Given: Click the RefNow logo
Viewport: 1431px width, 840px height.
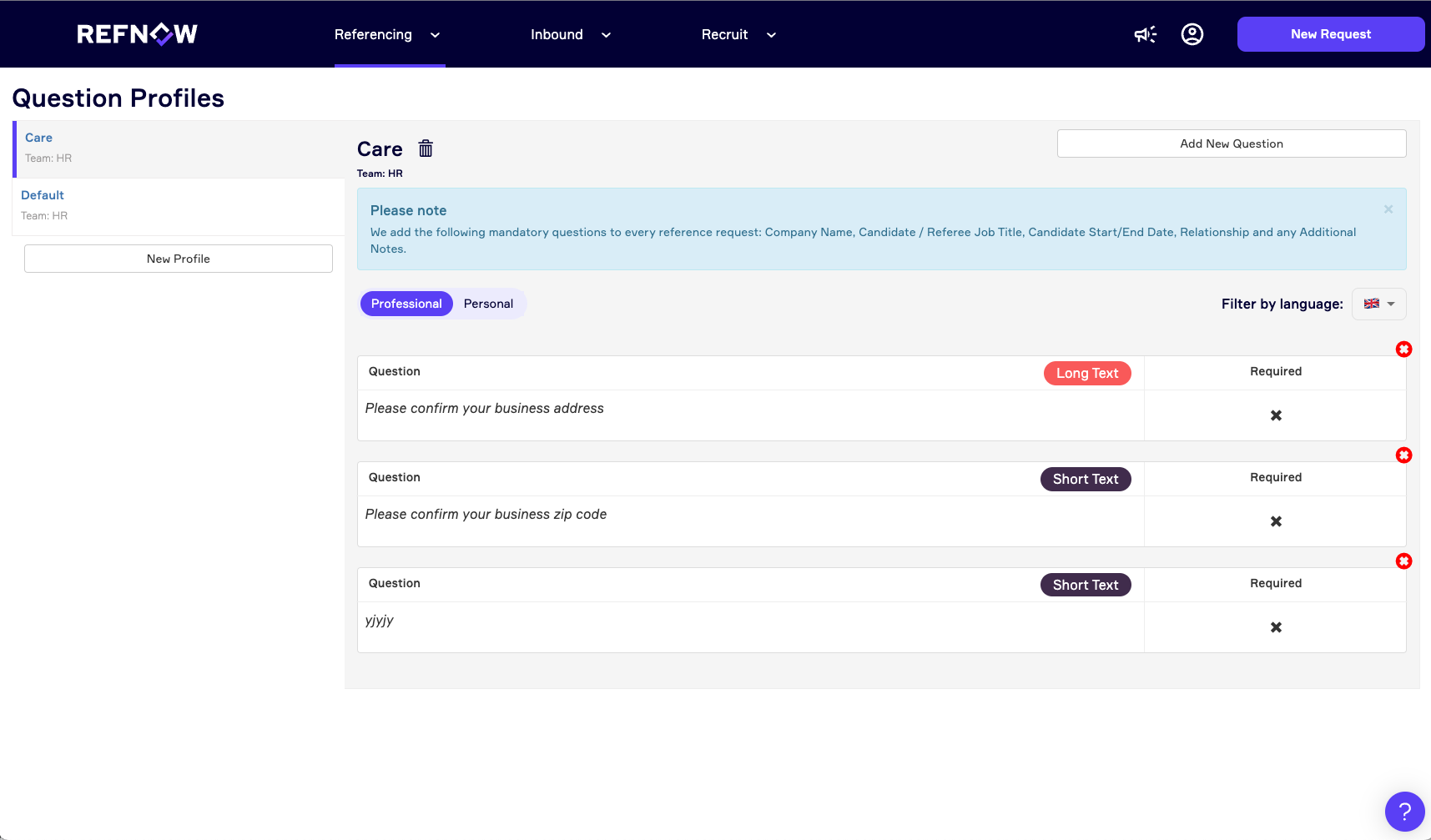Looking at the screenshot, I should click(x=137, y=34).
